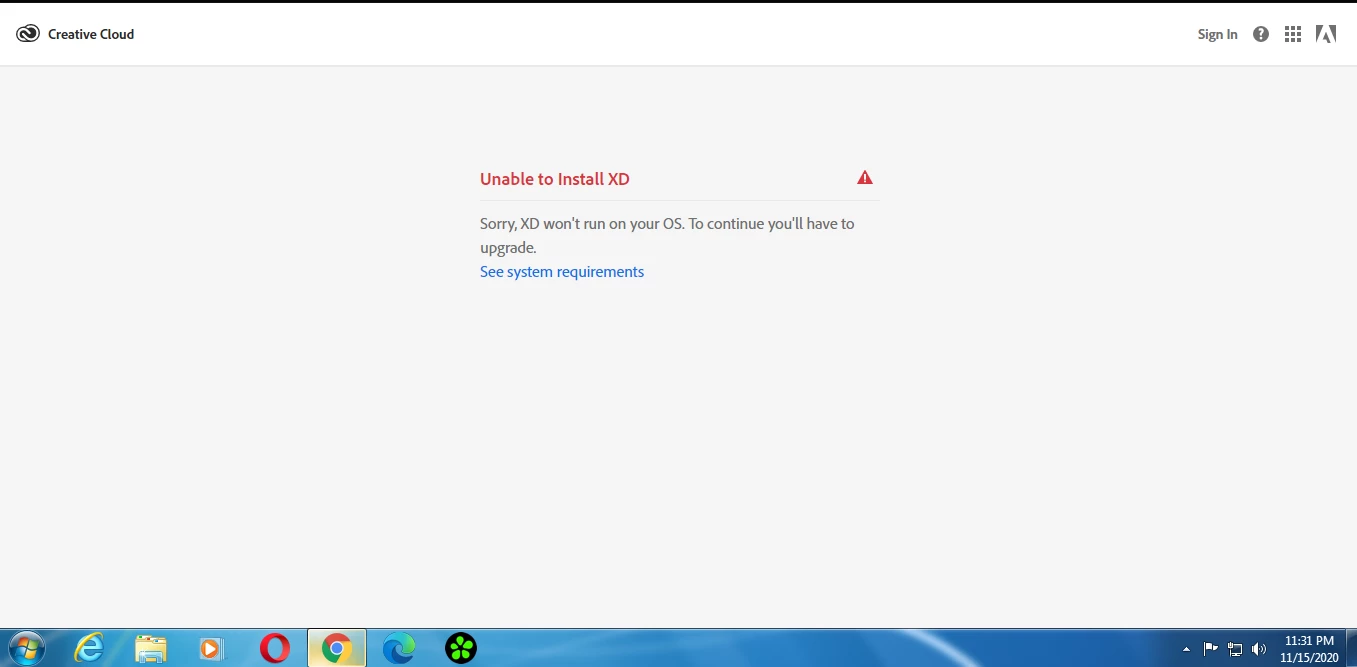Open the See system requirements link

pos(562,272)
